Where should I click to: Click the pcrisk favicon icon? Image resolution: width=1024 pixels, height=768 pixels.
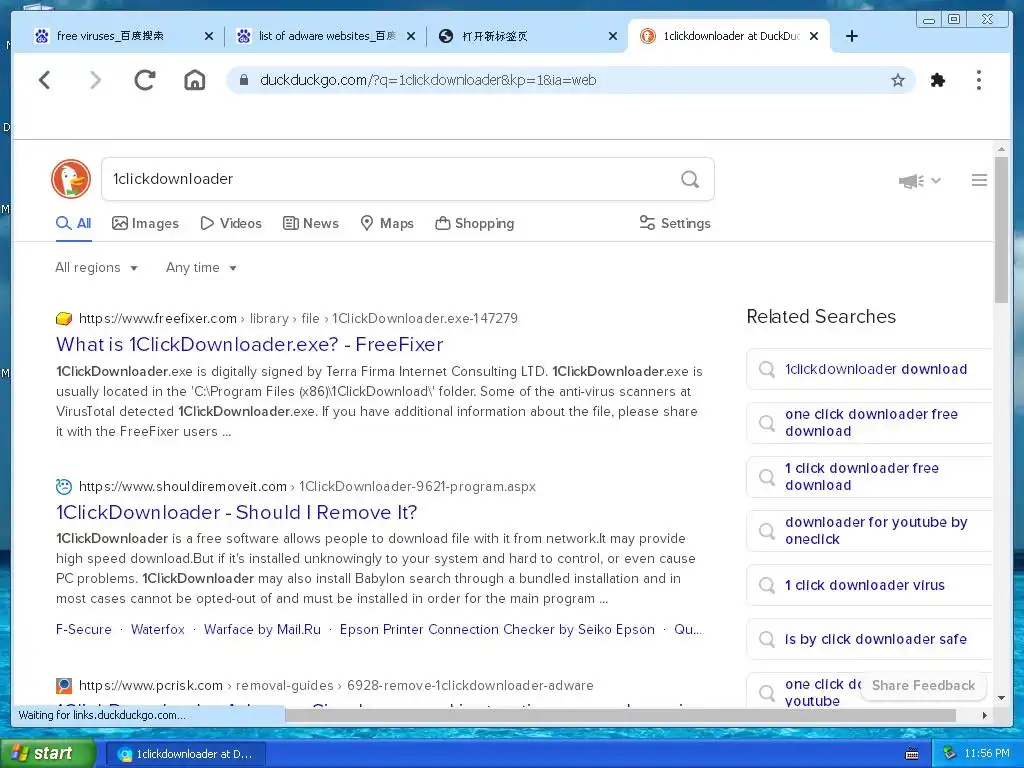[x=64, y=685]
